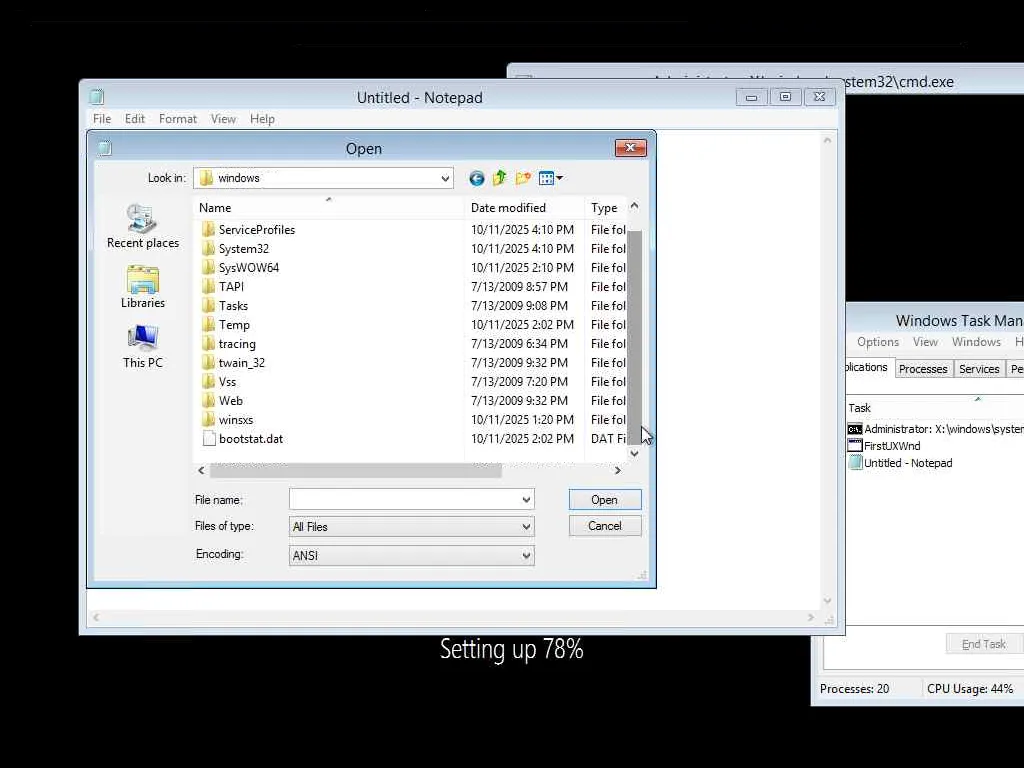Open Notepad View menu

point(223,119)
